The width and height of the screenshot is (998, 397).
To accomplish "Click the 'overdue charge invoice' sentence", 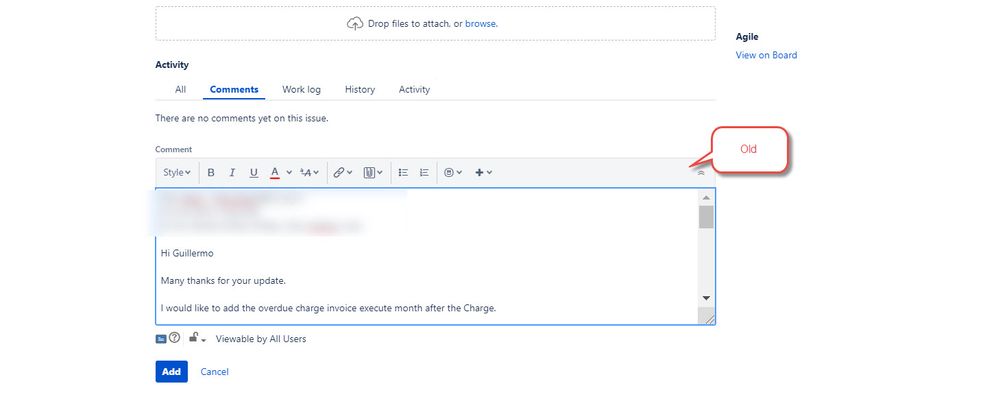I will pos(328,308).
